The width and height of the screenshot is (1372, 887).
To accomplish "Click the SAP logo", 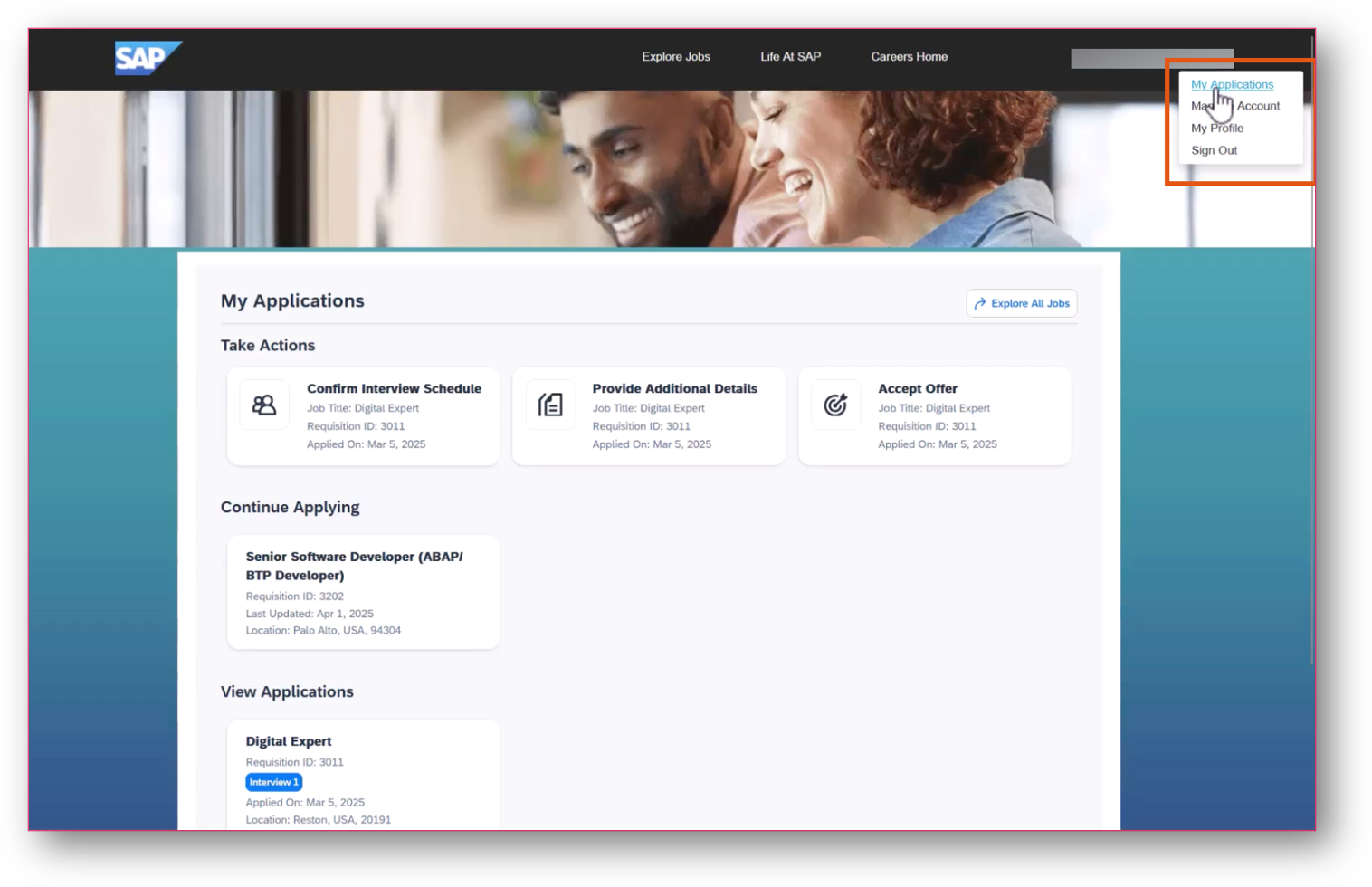I will click(148, 58).
